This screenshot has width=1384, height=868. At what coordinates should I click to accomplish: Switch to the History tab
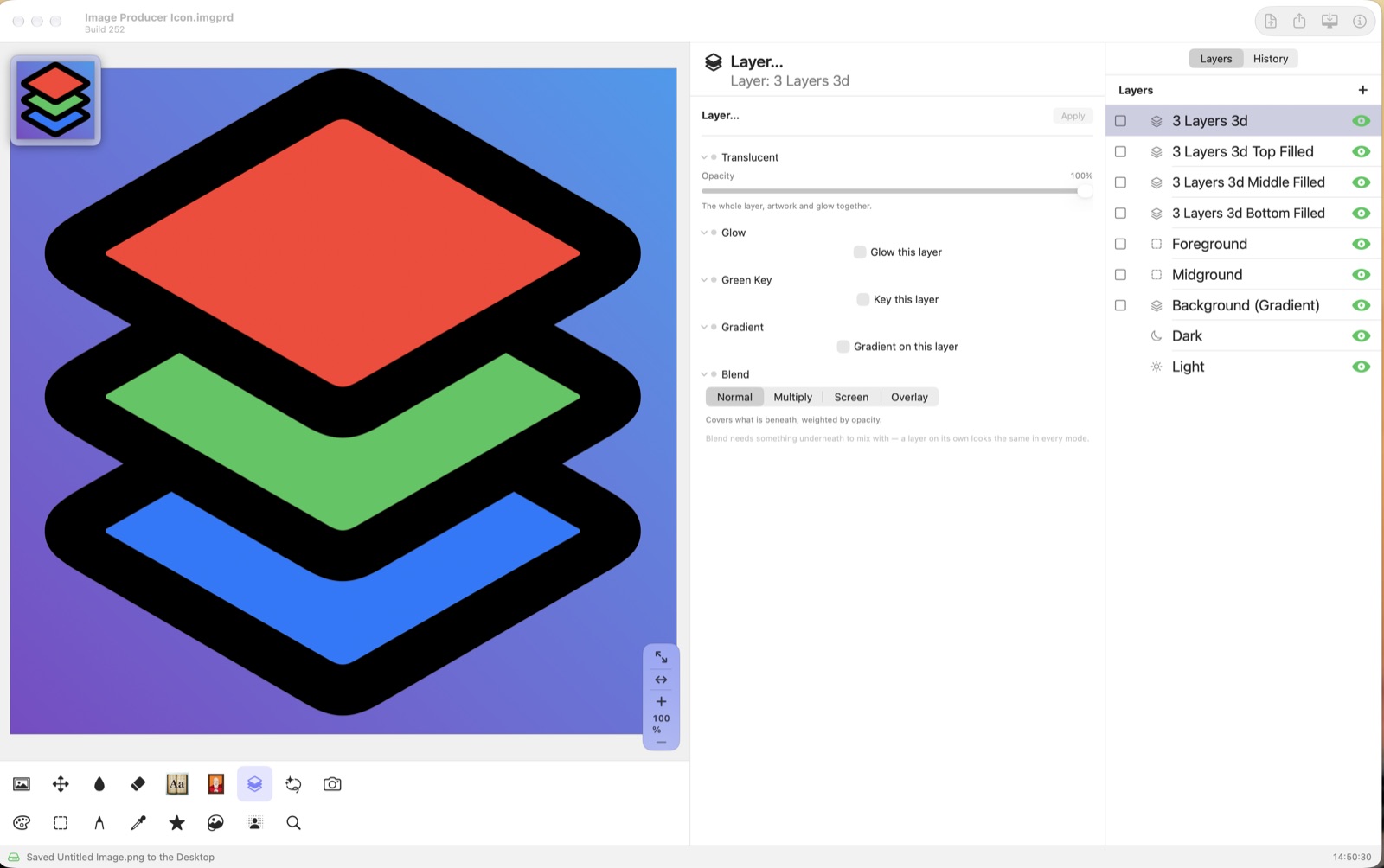click(x=1271, y=59)
